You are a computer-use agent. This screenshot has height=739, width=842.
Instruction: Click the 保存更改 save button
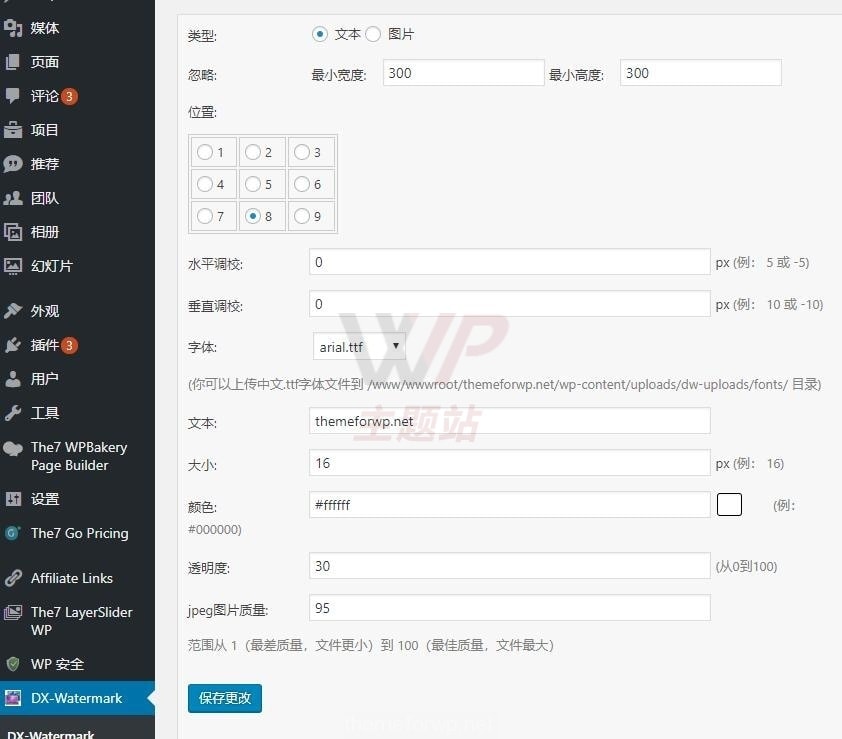point(224,698)
